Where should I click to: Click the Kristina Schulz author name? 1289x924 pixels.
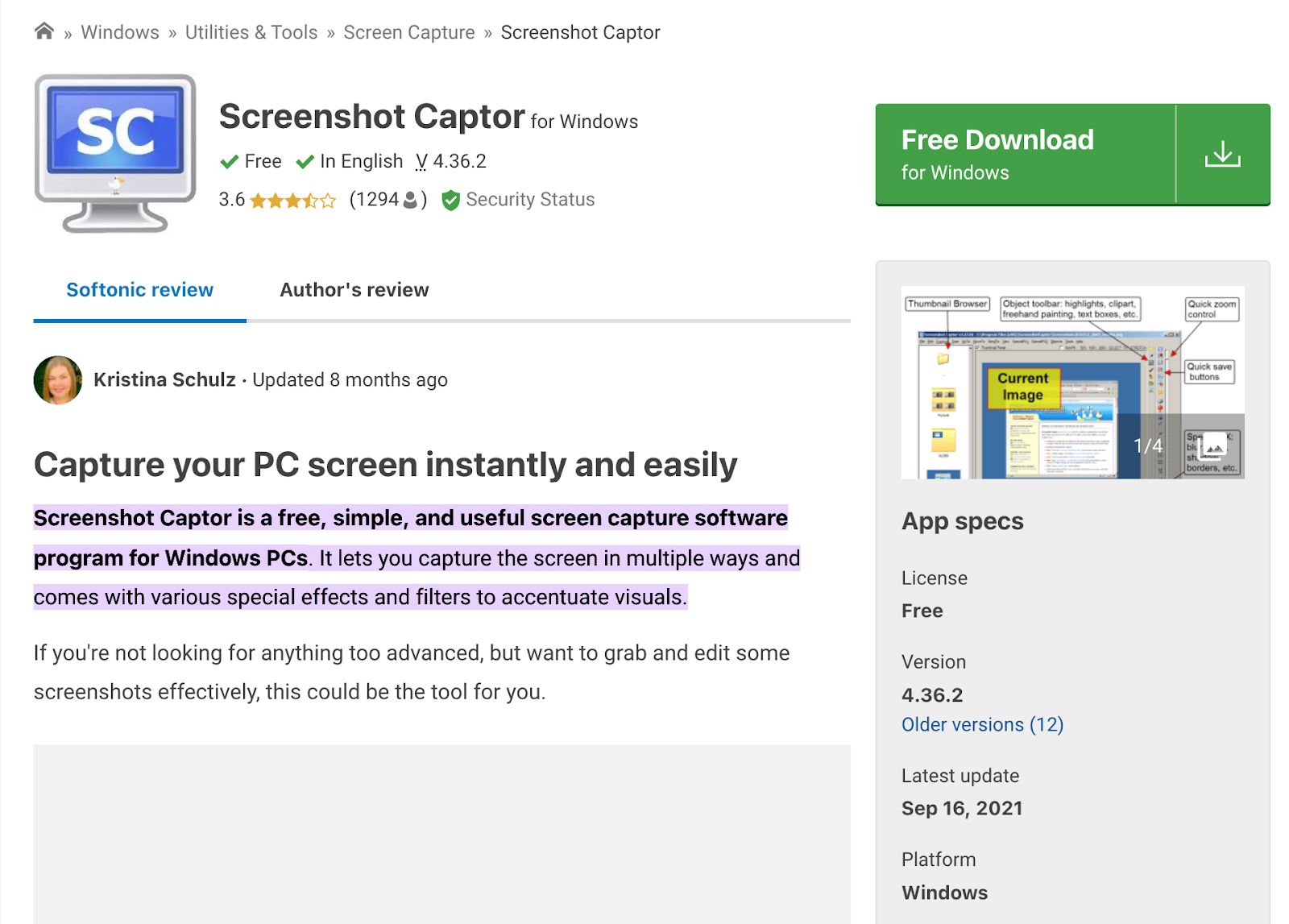164,380
